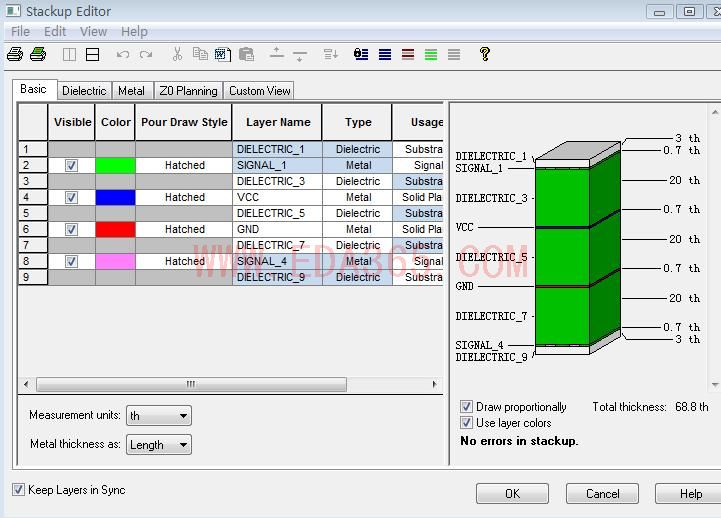Click the green lines toolbar icon

(x=431, y=55)
